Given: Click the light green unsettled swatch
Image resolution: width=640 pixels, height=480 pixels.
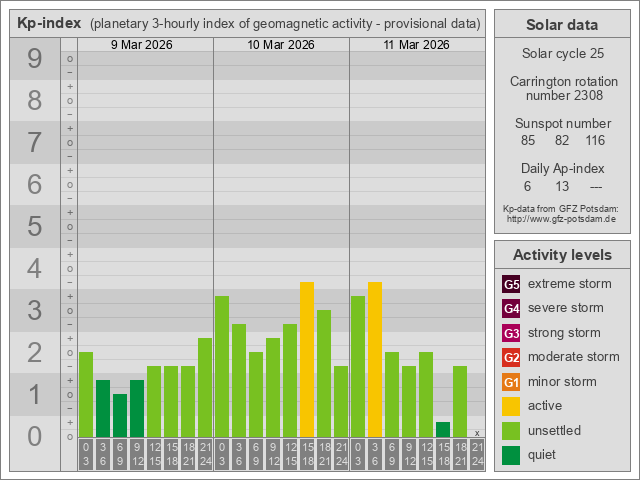Looking at the screenshot, I should [511, 431].
